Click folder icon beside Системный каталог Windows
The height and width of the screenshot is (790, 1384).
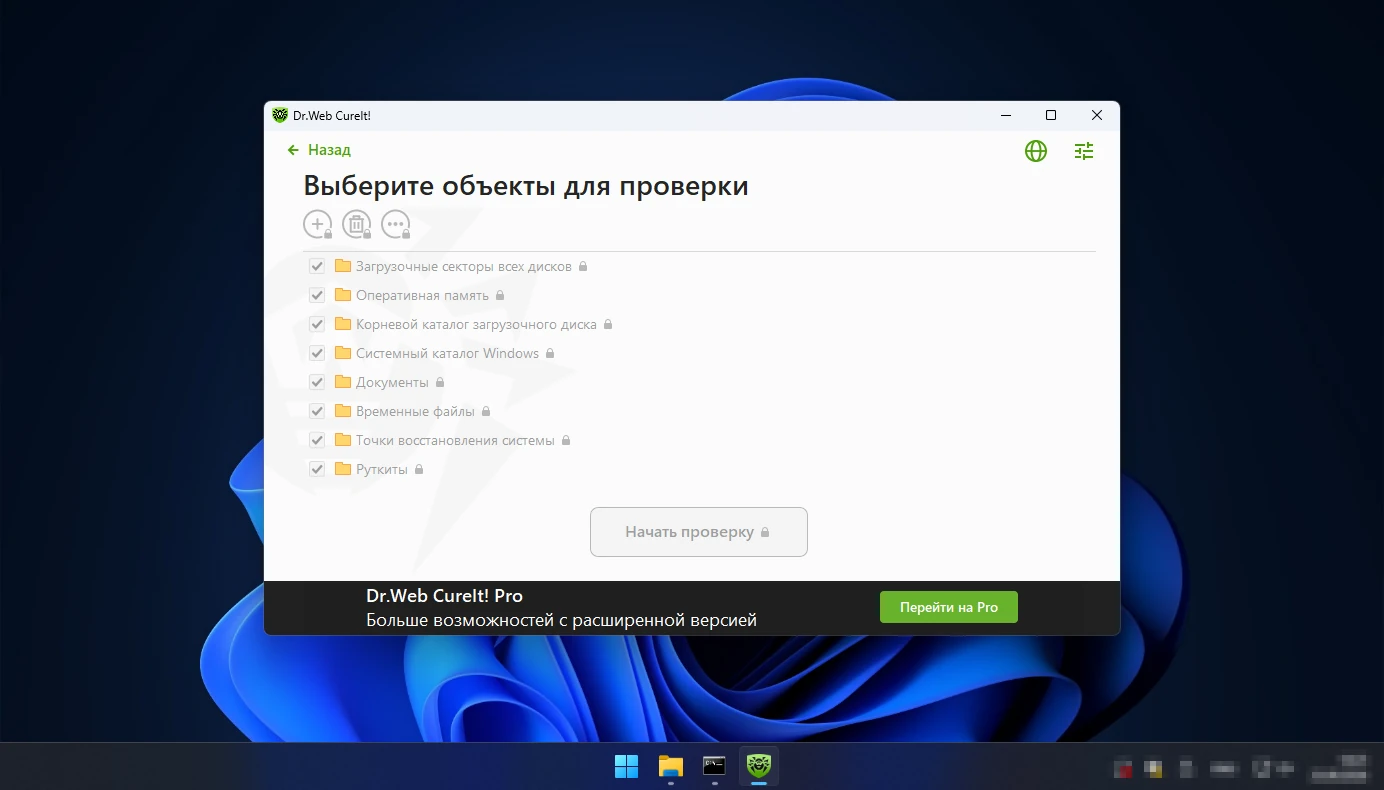point(343,353)
